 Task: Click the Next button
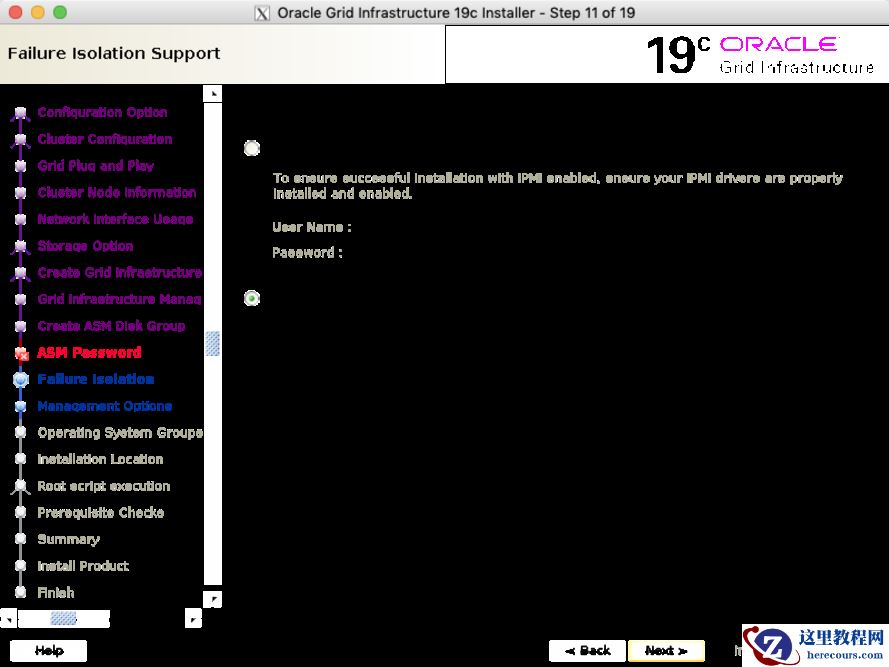point(666,651)
